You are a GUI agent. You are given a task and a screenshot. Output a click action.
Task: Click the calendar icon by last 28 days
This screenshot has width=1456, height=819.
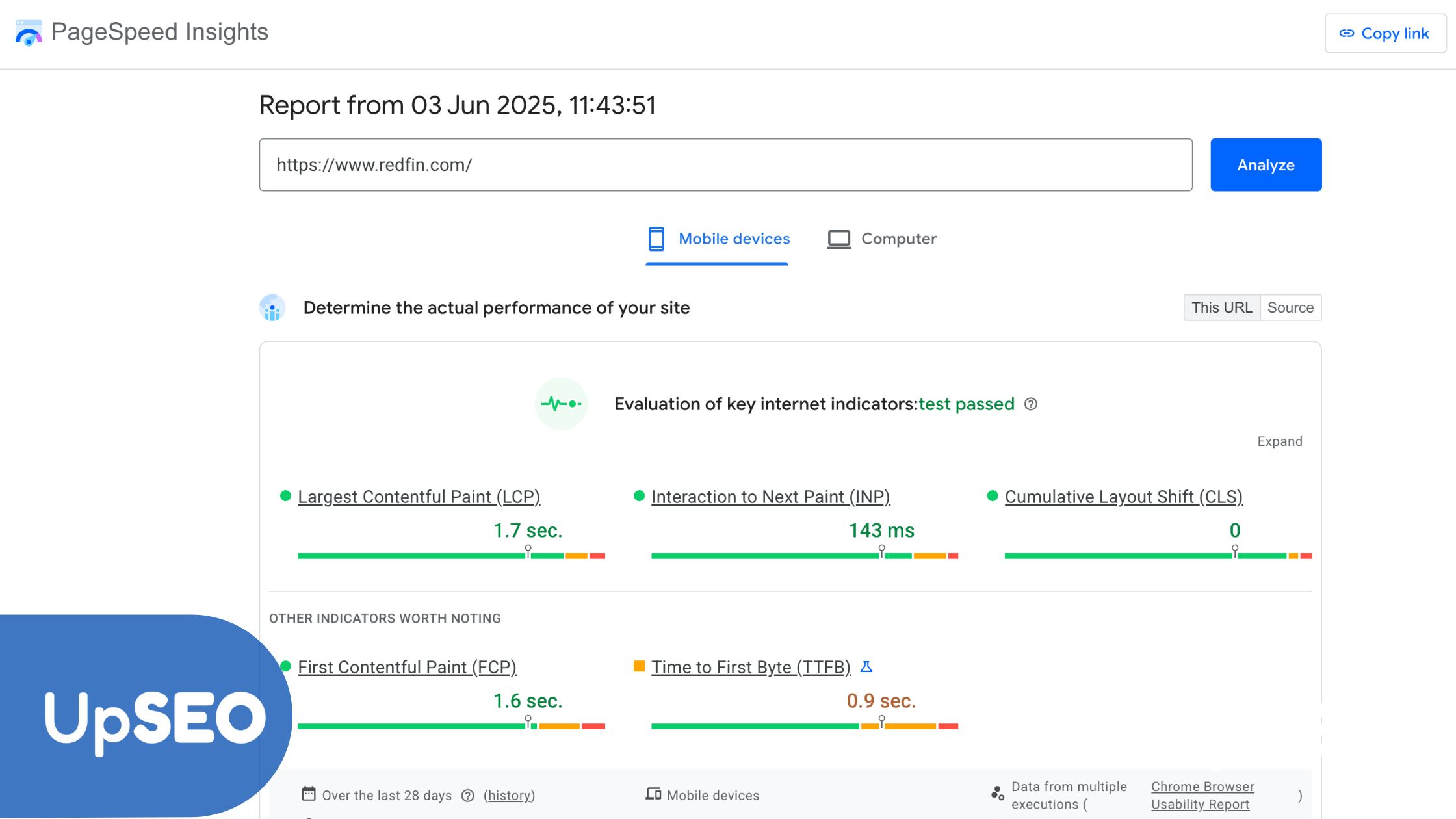point(309,794)
